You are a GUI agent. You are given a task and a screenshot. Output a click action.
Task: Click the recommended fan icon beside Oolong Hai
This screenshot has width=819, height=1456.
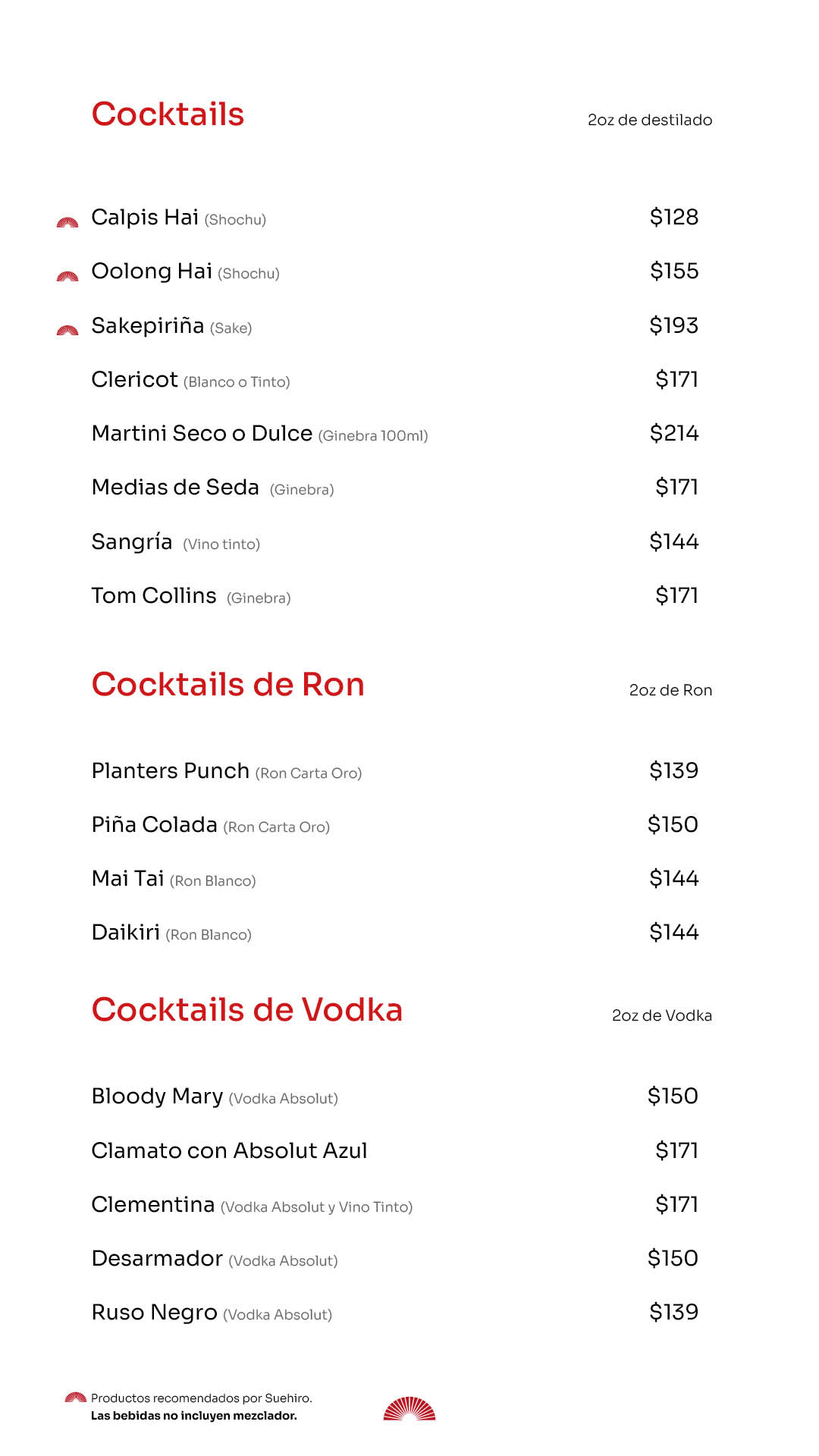click(x=67, y=277)
